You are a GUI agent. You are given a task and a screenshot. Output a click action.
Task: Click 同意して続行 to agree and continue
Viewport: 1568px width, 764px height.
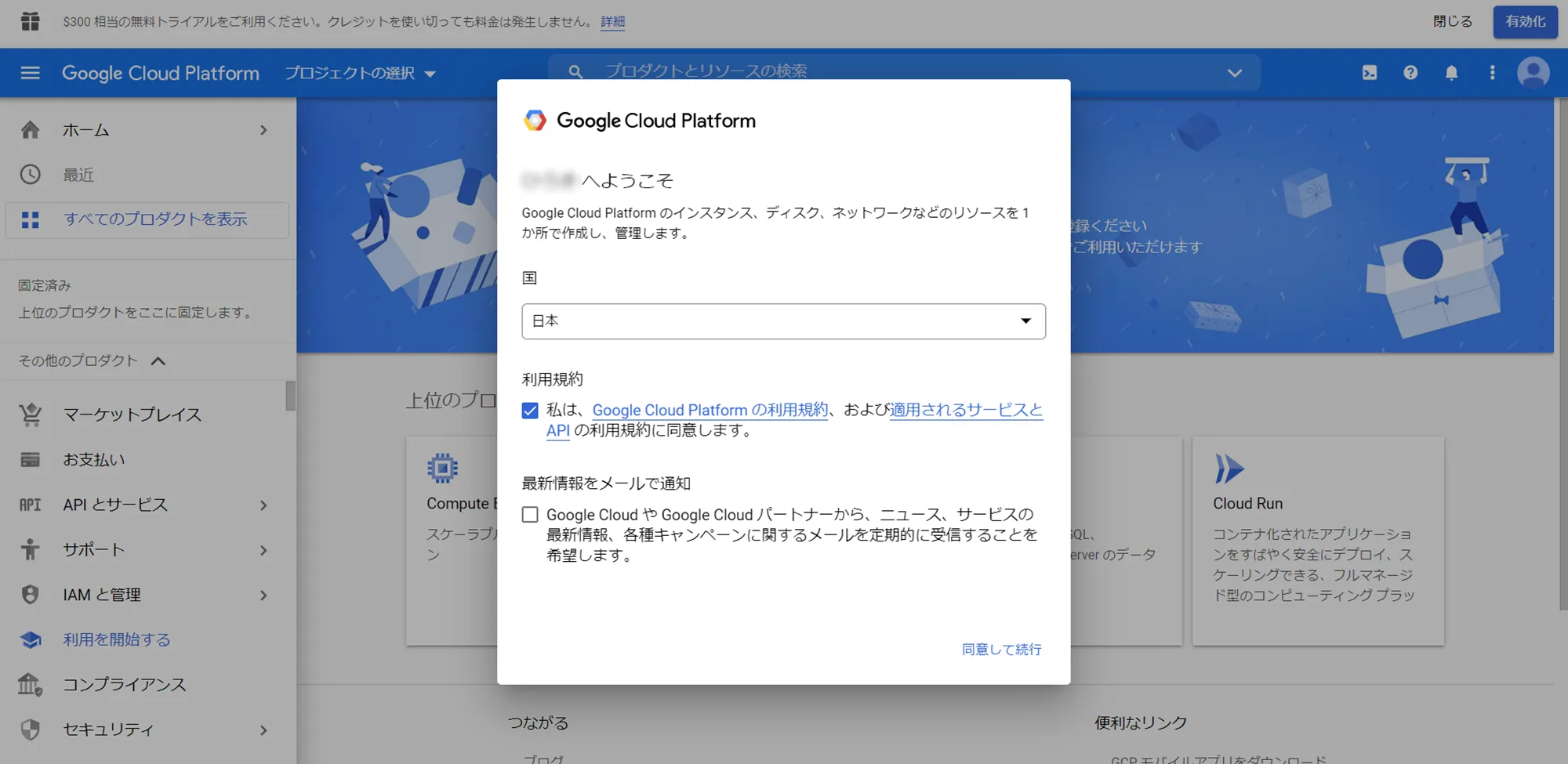coord(1001,650)
